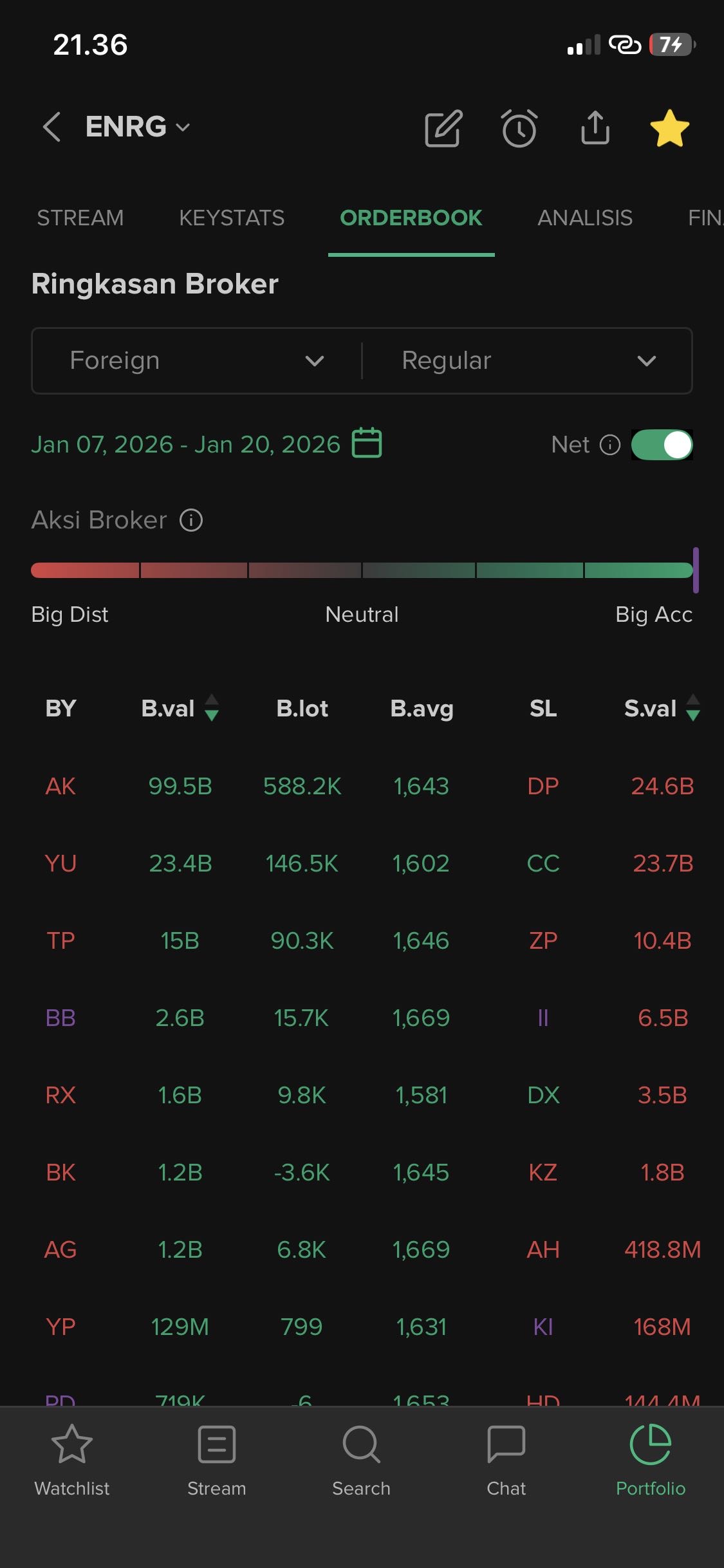Sort by S.val column arrows
This screenshot has height=1568, width=724.
click(693, 708)
